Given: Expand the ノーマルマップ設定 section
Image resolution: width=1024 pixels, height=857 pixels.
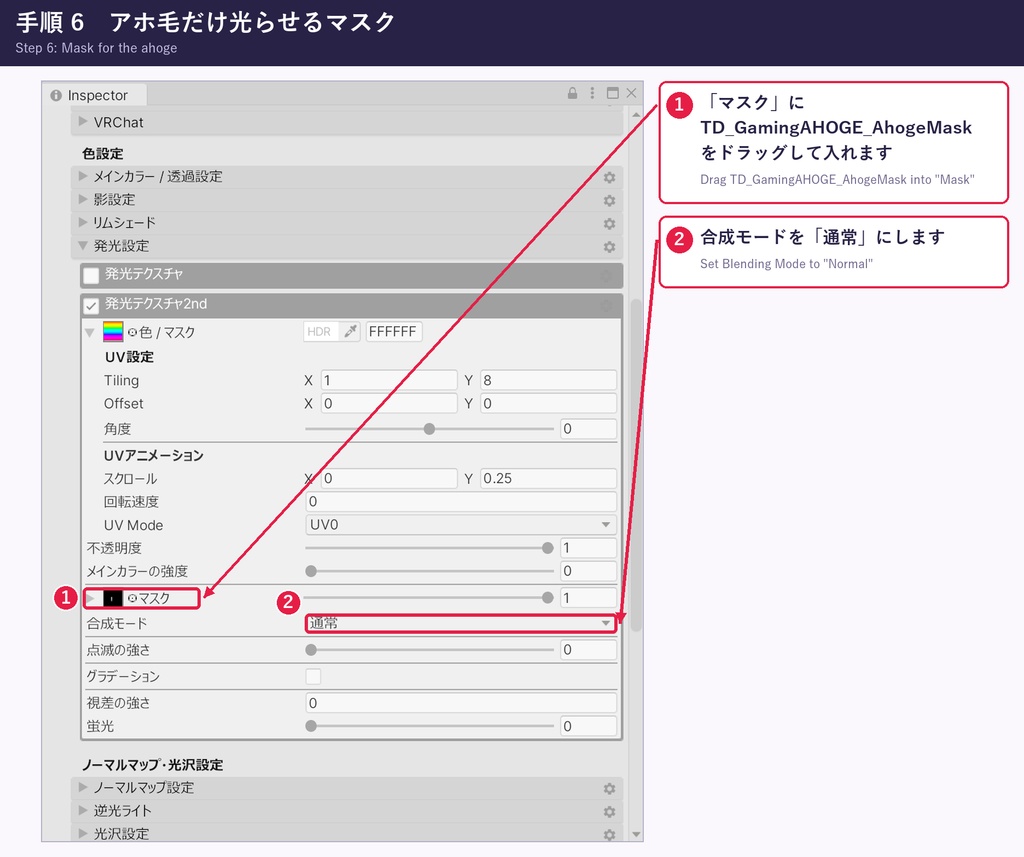Looking at the screenshot, I should (83, 786).
